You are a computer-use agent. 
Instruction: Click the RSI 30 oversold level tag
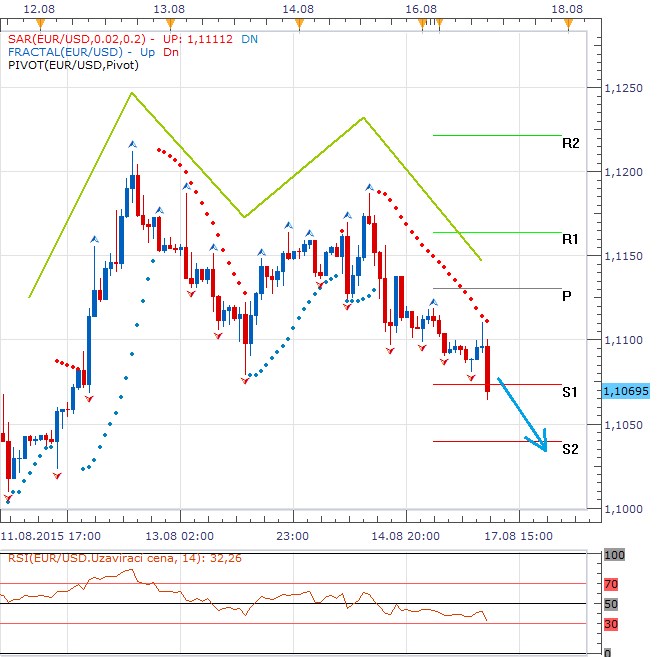pos(611,624)
